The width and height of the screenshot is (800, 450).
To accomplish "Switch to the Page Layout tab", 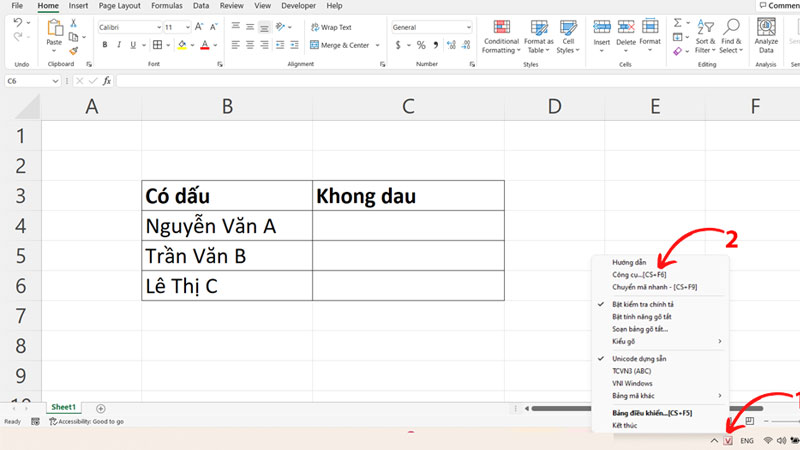I will click(x=119, y=6).
